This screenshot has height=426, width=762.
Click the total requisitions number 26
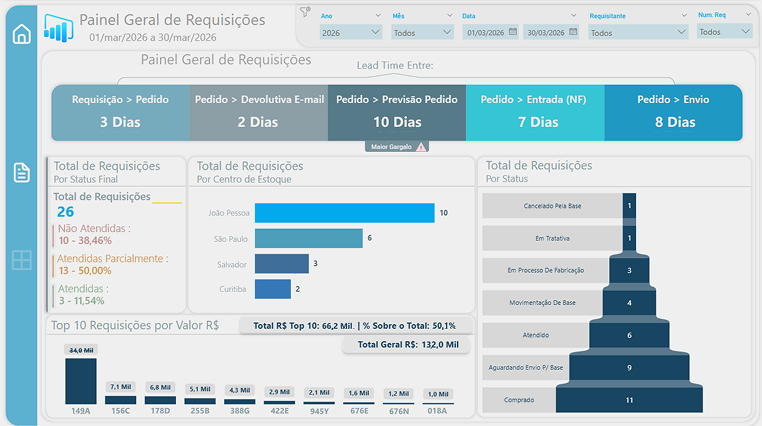65,212
